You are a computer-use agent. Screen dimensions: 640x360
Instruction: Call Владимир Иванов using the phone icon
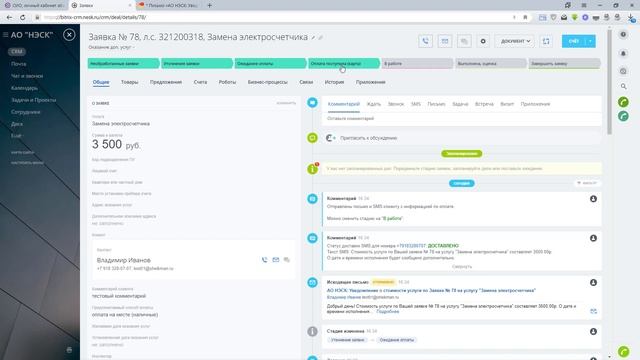coord(264,260)
